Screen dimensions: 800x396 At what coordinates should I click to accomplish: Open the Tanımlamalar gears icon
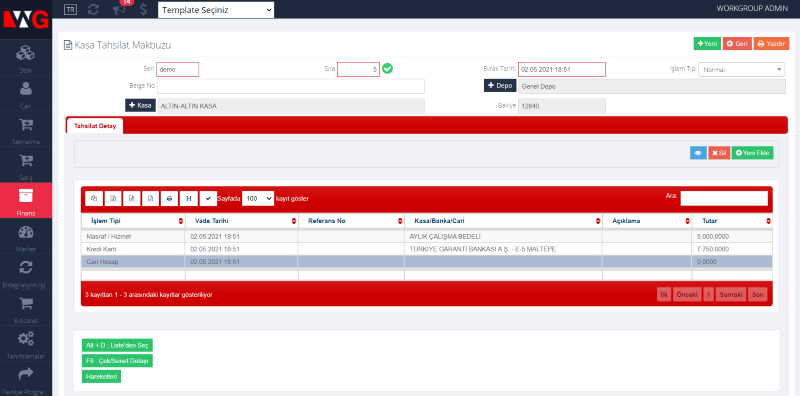[x=26, y=338]
